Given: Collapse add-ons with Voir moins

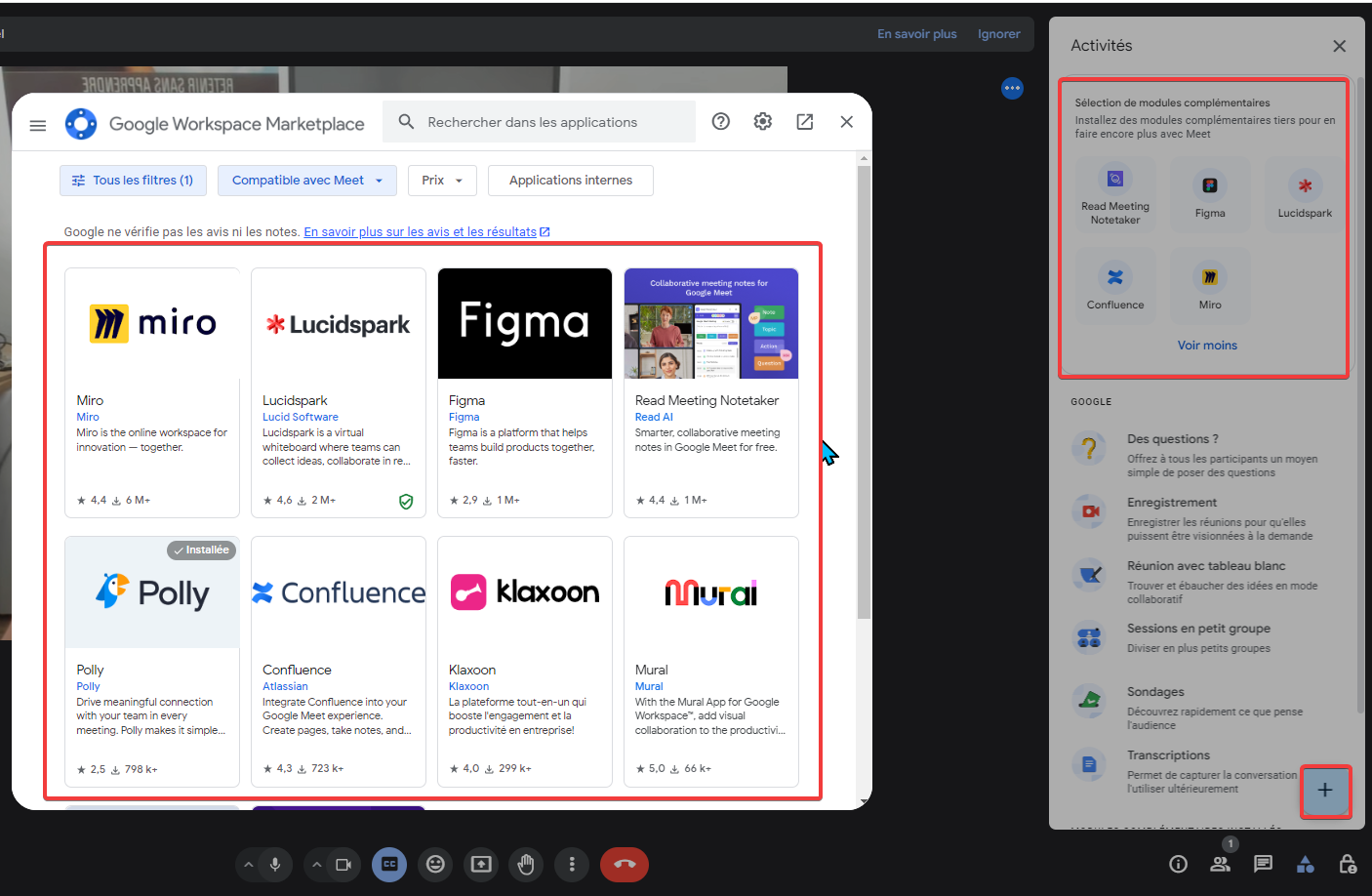Looking at the screenshot, I should pos(1207,346).
